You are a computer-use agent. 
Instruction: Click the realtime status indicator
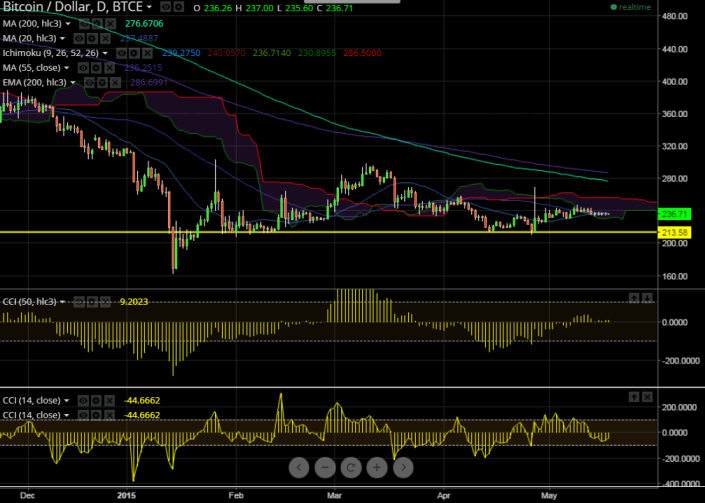tap(631, 7)
